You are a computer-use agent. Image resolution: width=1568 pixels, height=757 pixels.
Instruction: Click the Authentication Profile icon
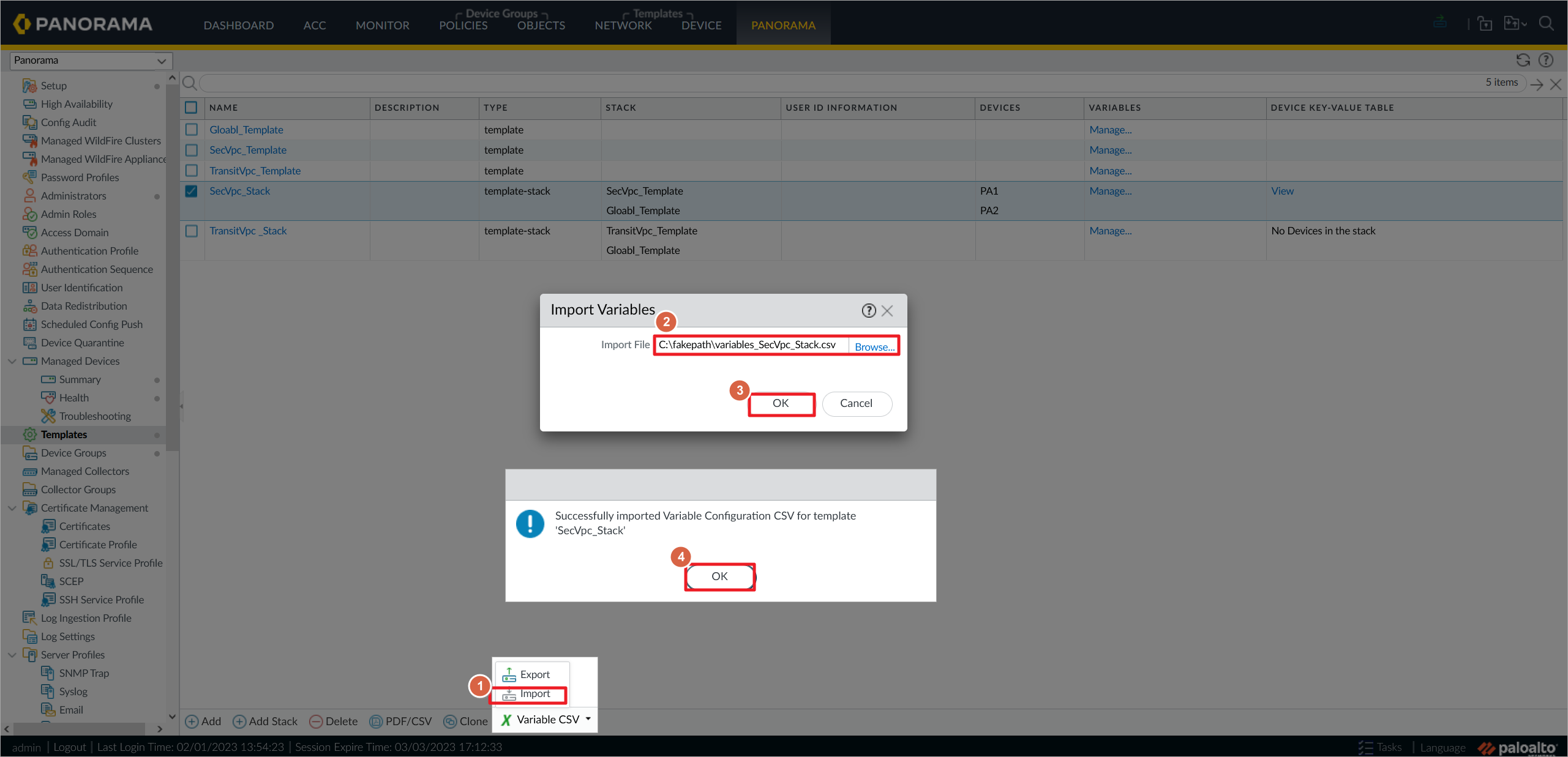29,251
